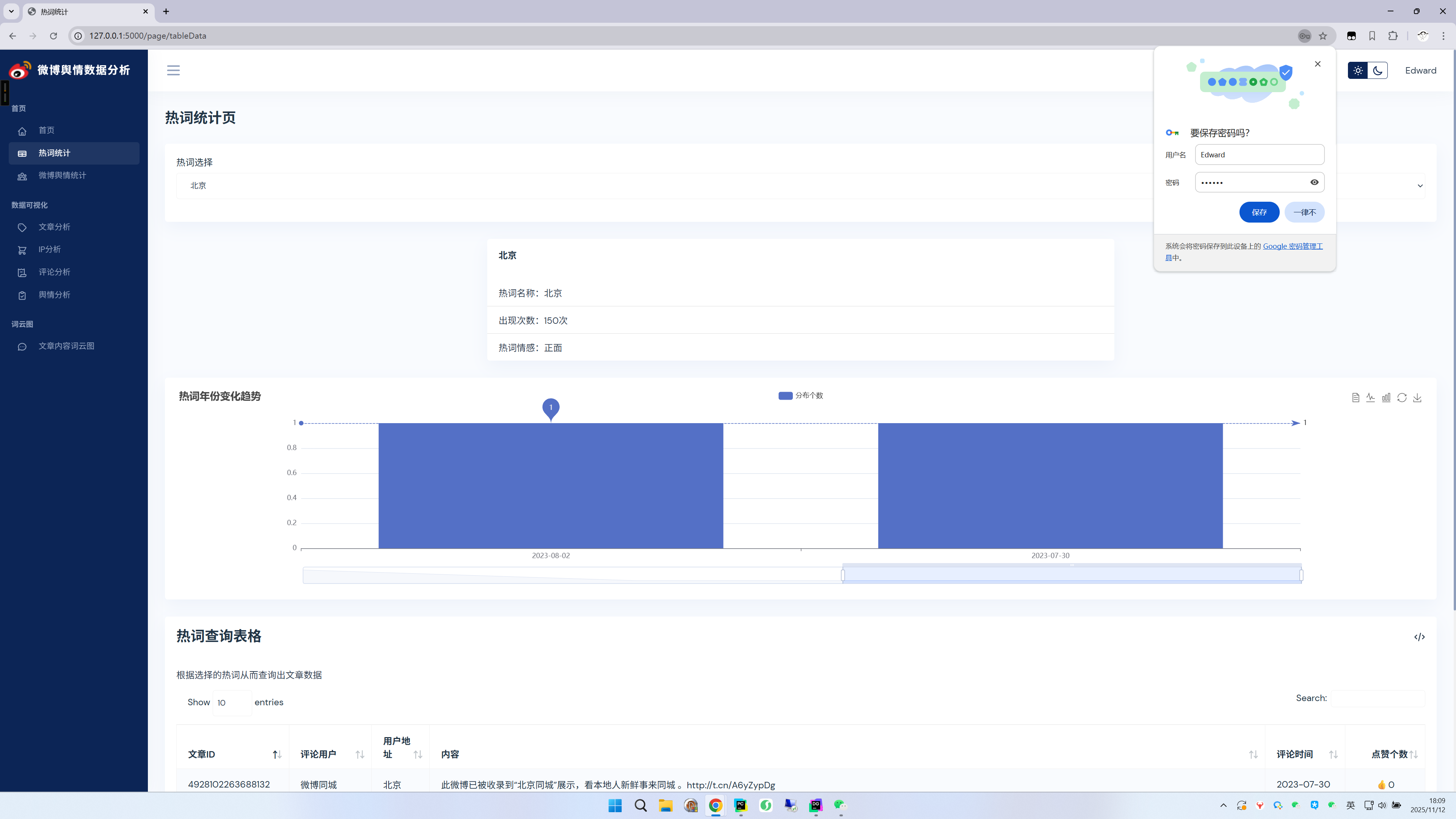Viewport: 1456px width, 819px height.
Task: Bookmark page with star icon
Action: (1323, 36)
